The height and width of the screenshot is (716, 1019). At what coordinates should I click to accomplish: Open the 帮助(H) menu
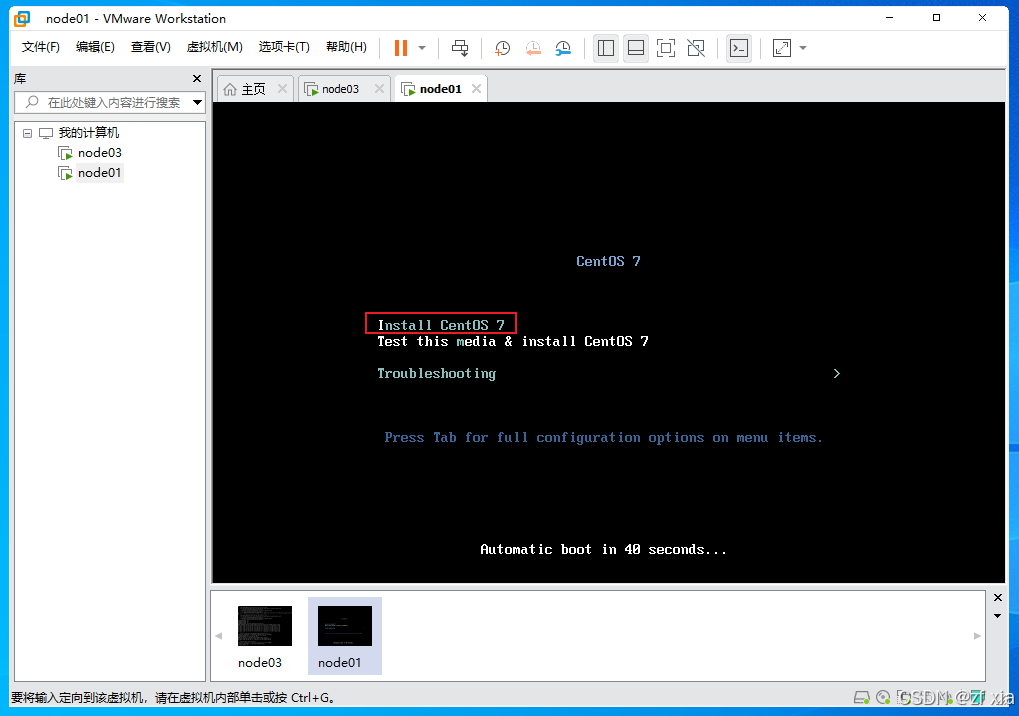click(346, 47)
